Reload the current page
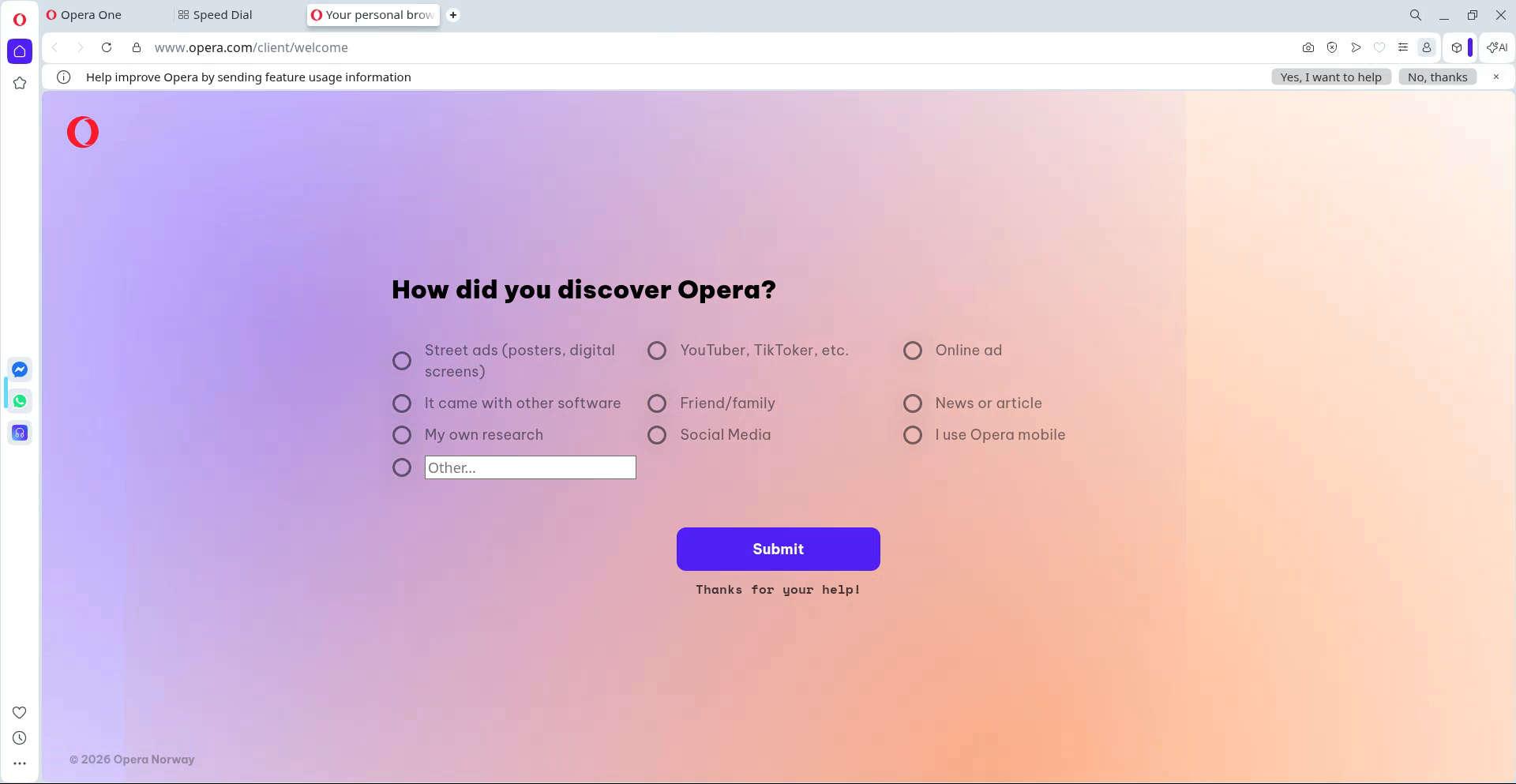 coord(107,47)
